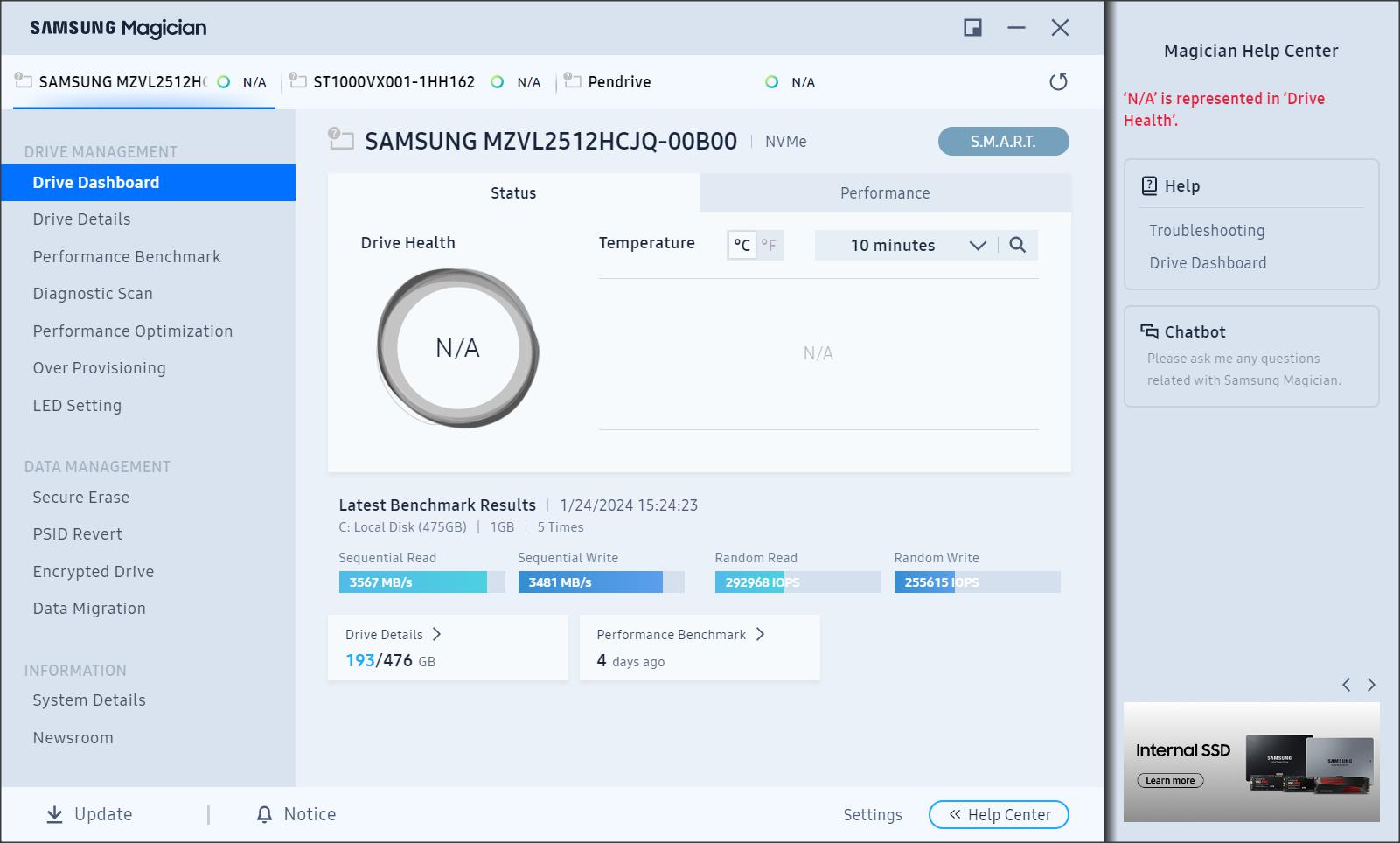The image size is (1400, 843).
Task: Open Drive Details in sidebar
Action: [x=81, y=219]
